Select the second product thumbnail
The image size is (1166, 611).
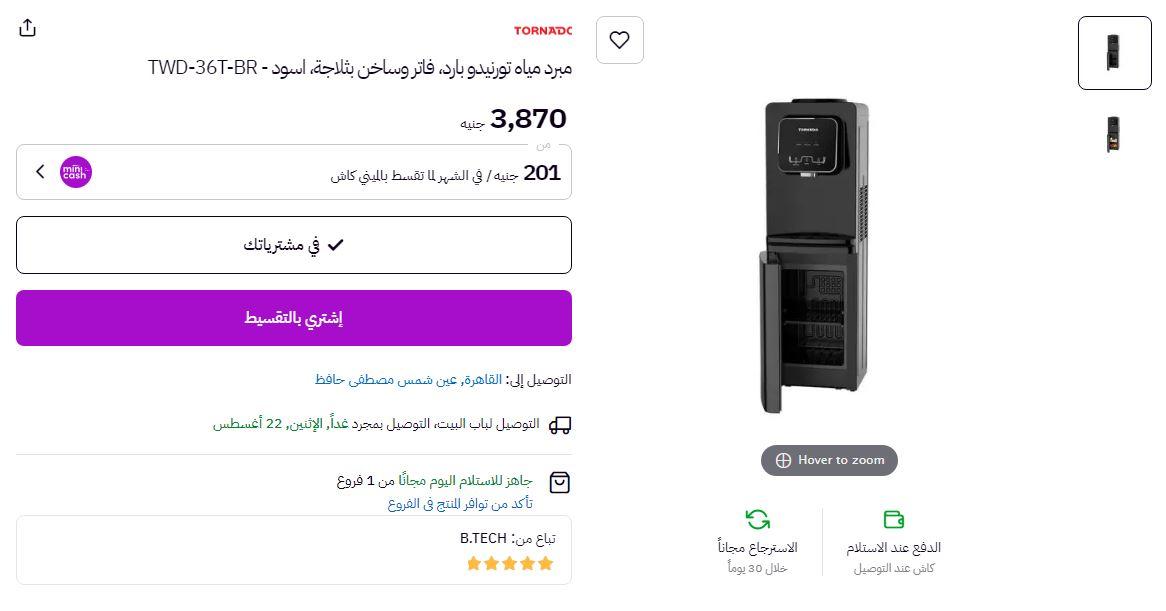1114,134
